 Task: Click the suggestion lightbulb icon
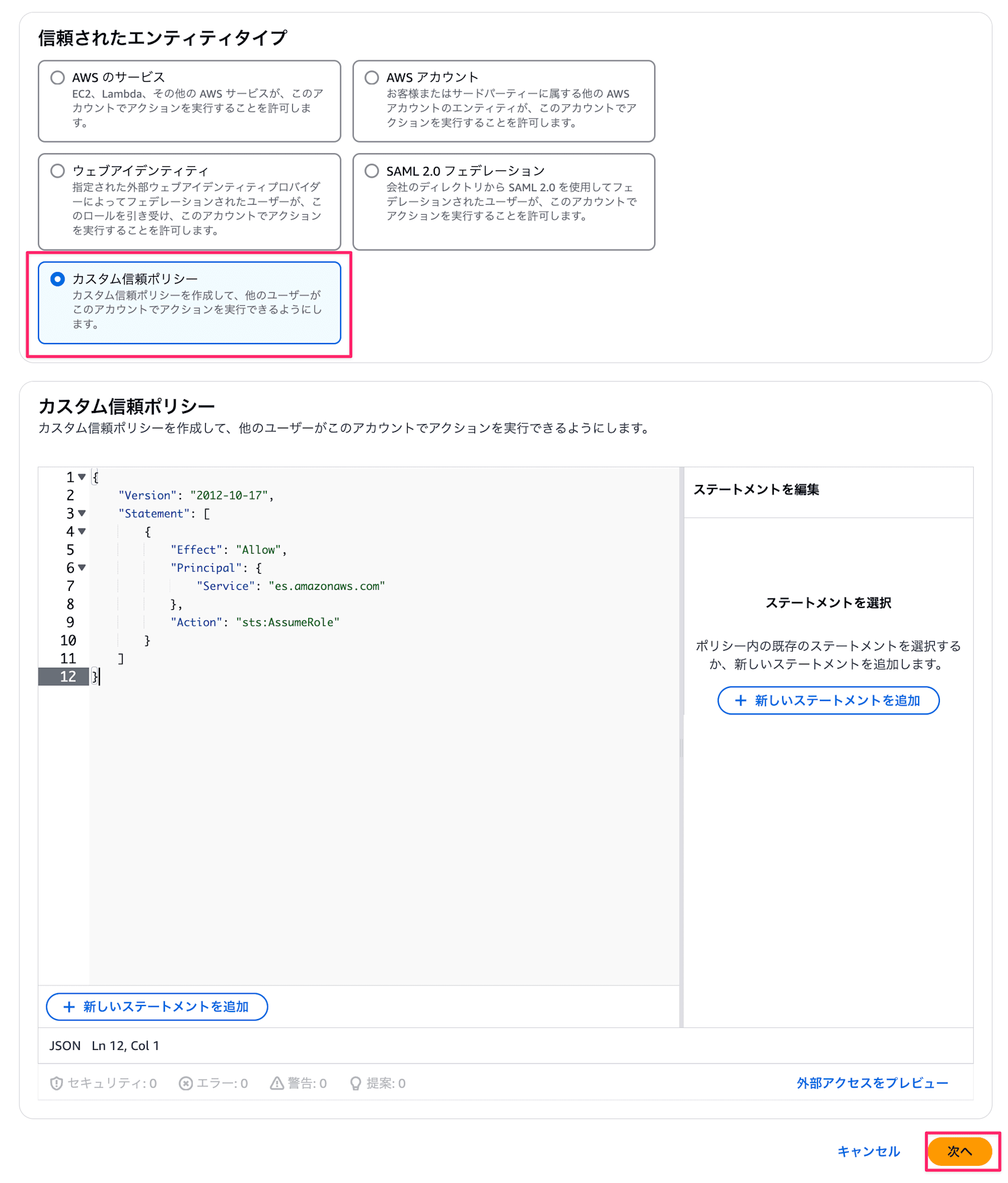click(356, 1083)
